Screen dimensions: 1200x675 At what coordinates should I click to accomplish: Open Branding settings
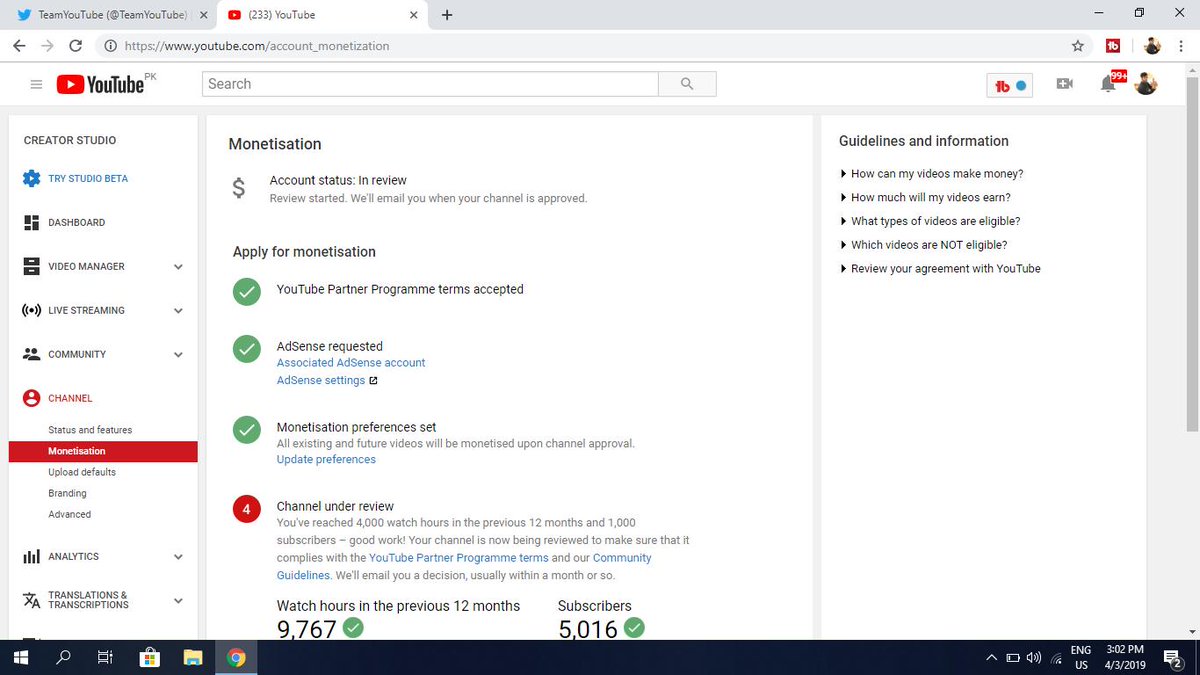click(67, 493)
